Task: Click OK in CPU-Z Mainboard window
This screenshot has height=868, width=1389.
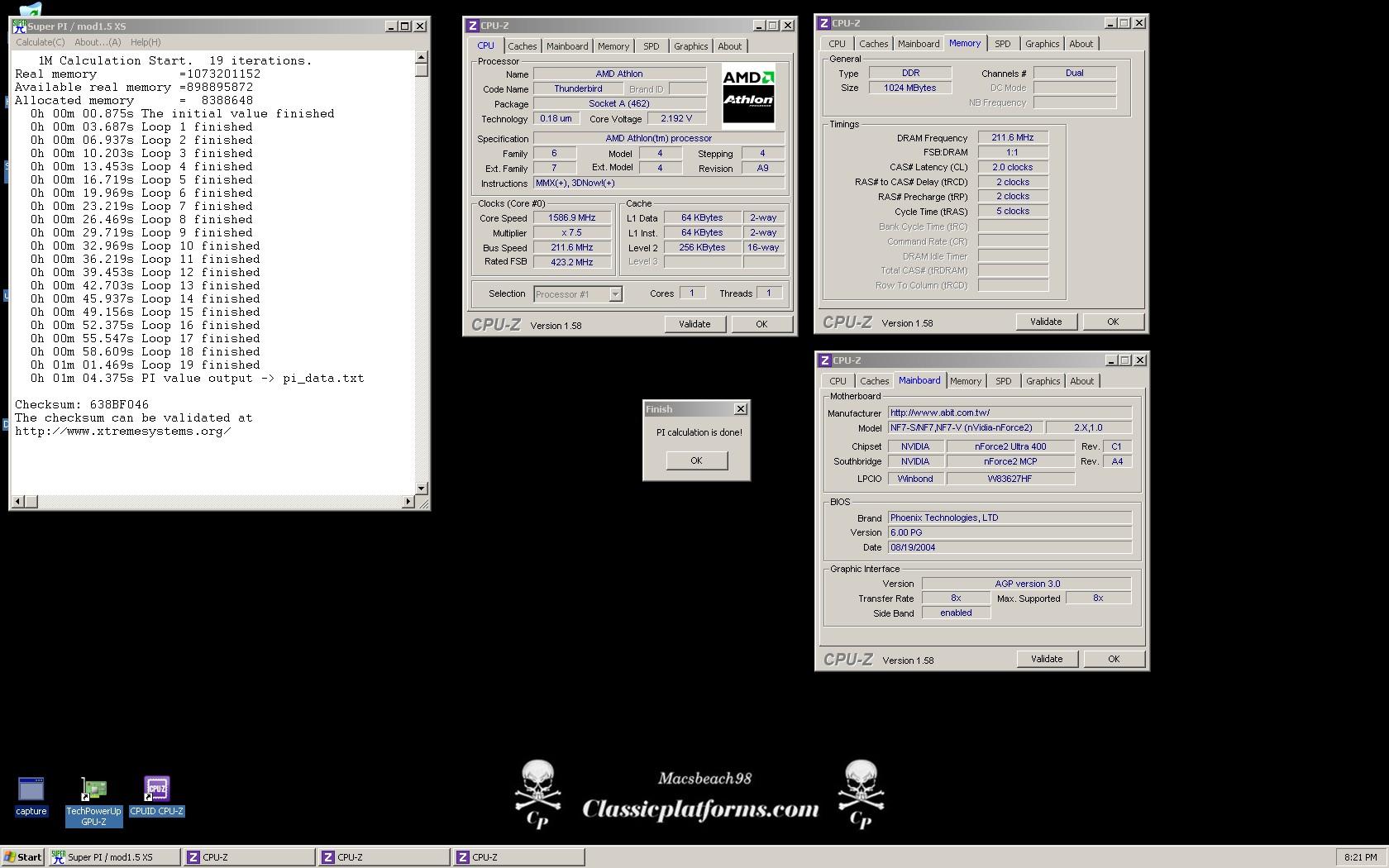Action: click(1114, 659)
